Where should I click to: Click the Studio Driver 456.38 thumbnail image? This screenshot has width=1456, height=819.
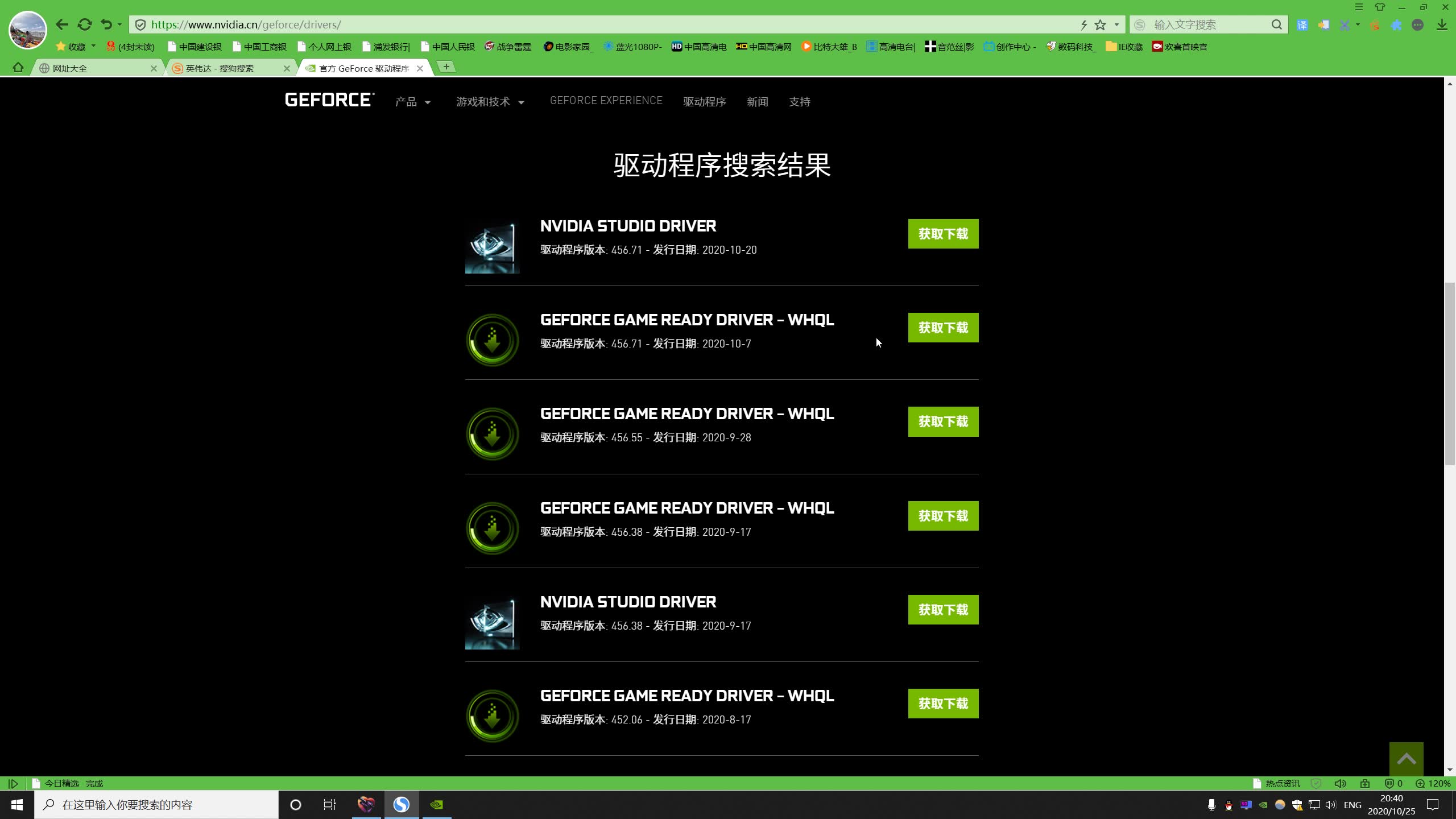pos(493,622)
